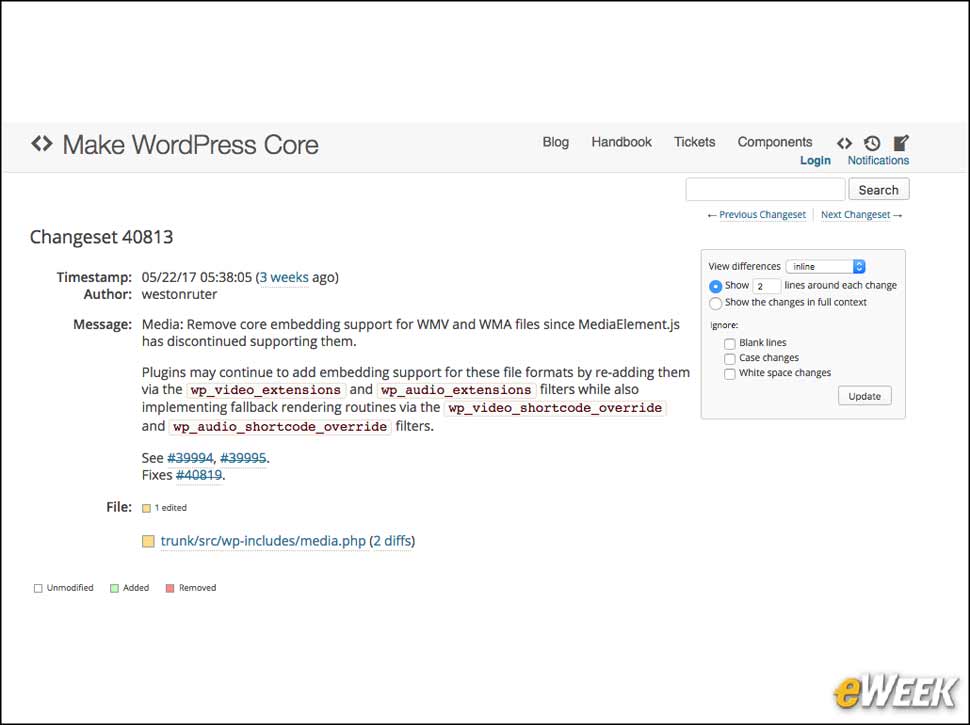Screen dimensions: 970x725
Task: Click the red Removed legend swatch
Action: click(170, 588)
